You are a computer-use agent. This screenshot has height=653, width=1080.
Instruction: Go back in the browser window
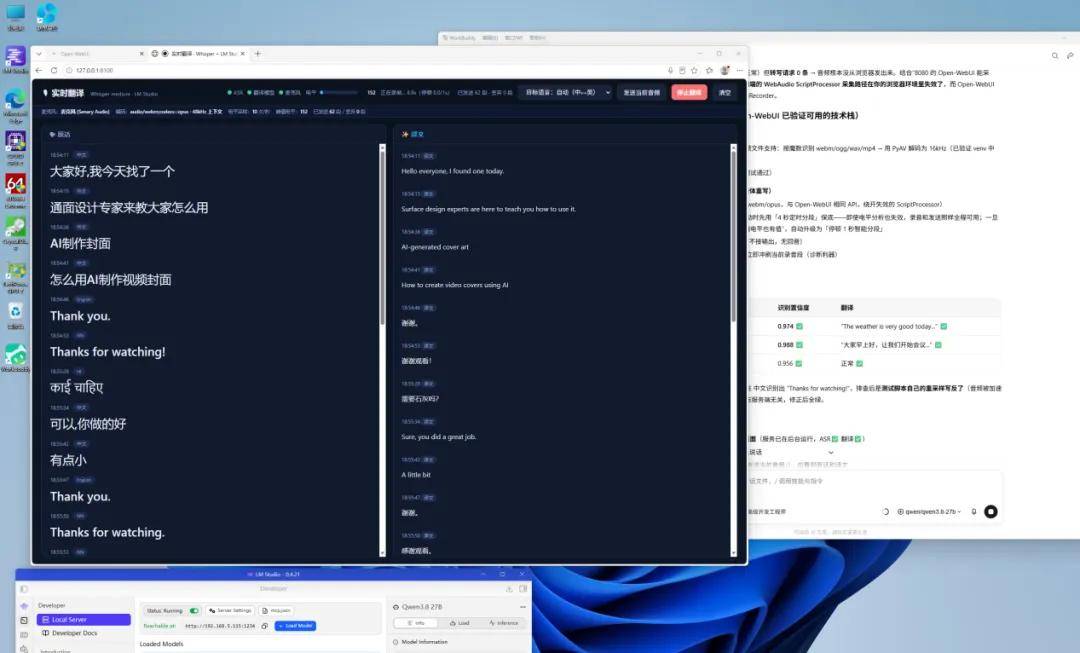[39, 70]
